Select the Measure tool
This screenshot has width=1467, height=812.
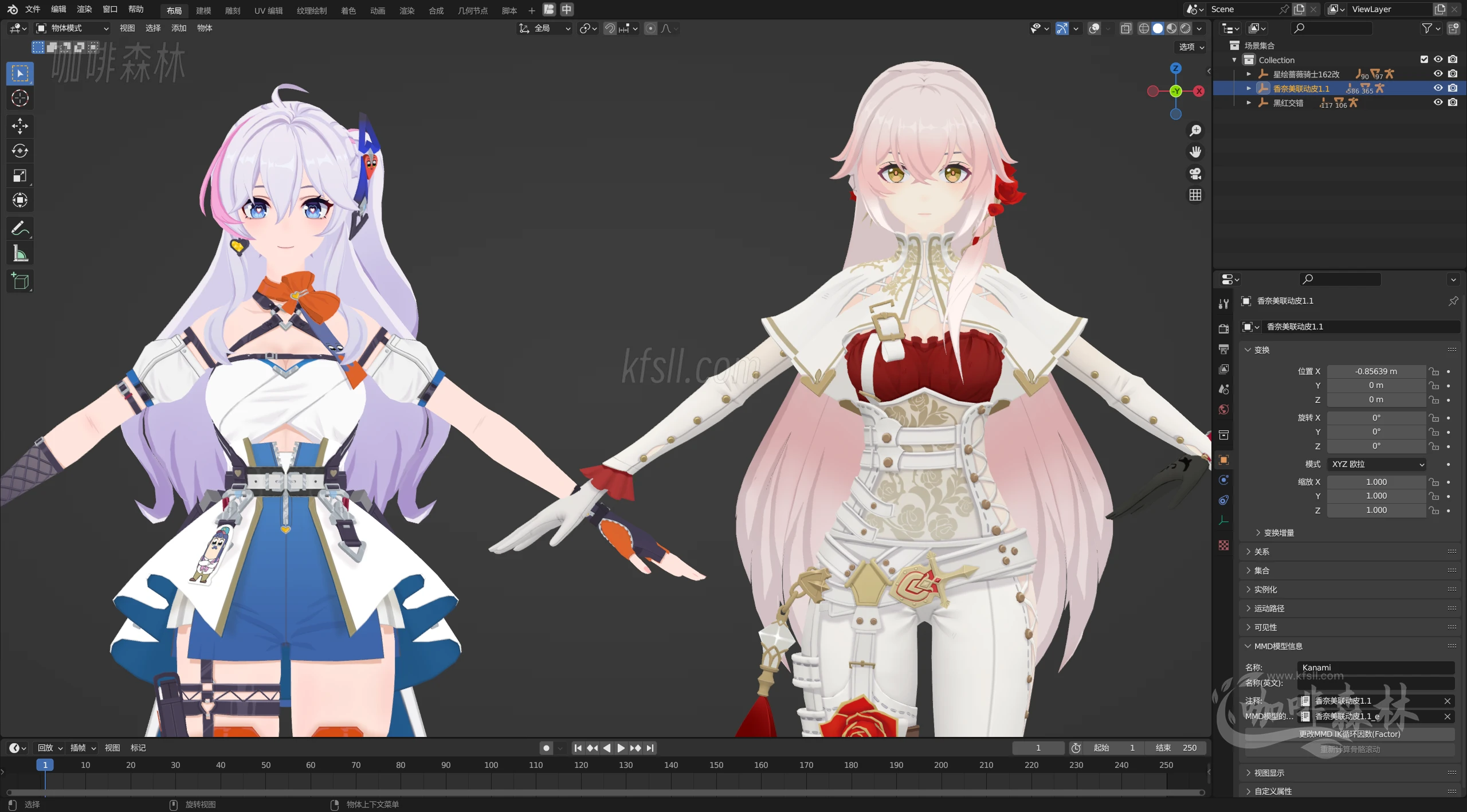(x=20, y=253)
